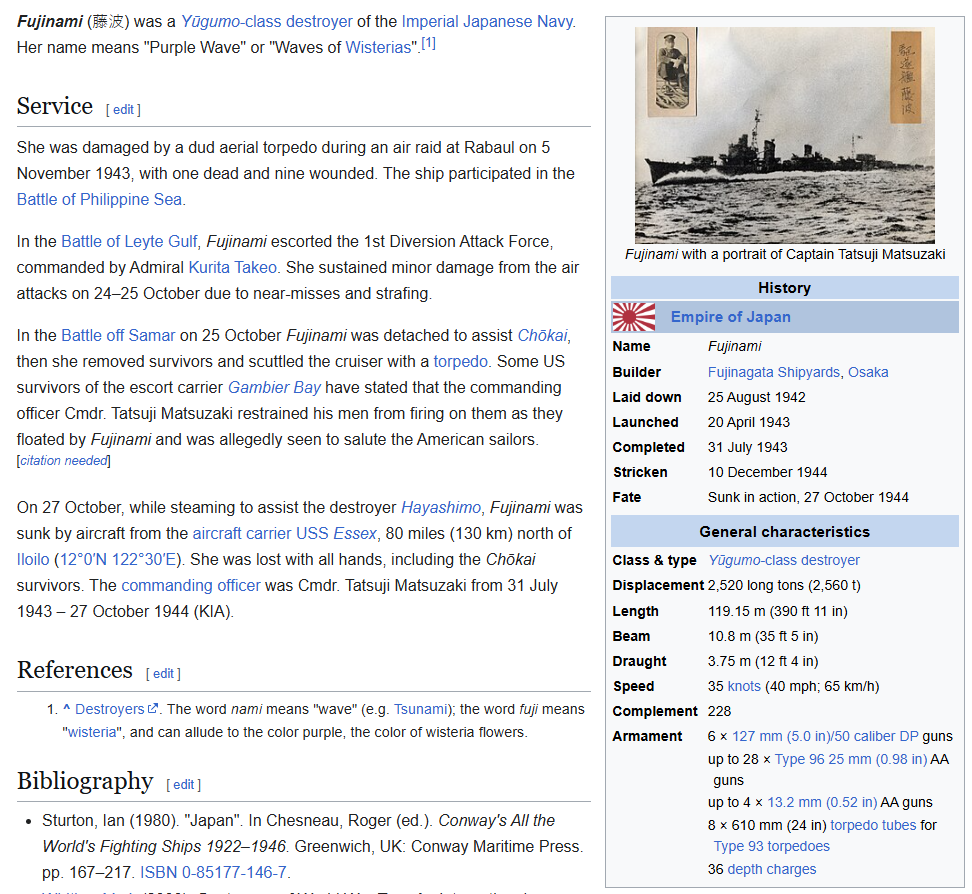Viewport: 972px width, 894px height.
Task: Select the Service section heading
Action: (x=55, y=106)
